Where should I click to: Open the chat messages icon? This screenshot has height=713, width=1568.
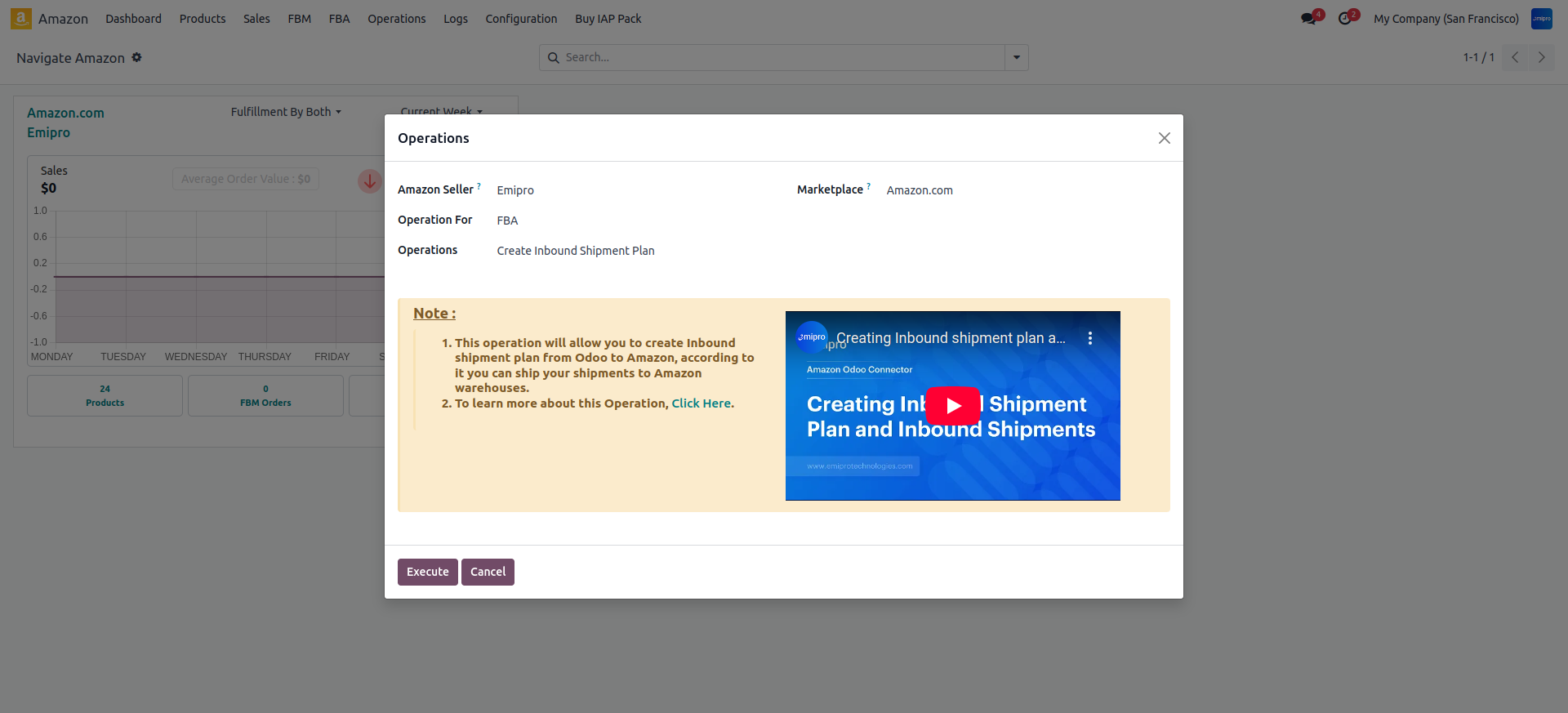click(x=1308, y=19)
